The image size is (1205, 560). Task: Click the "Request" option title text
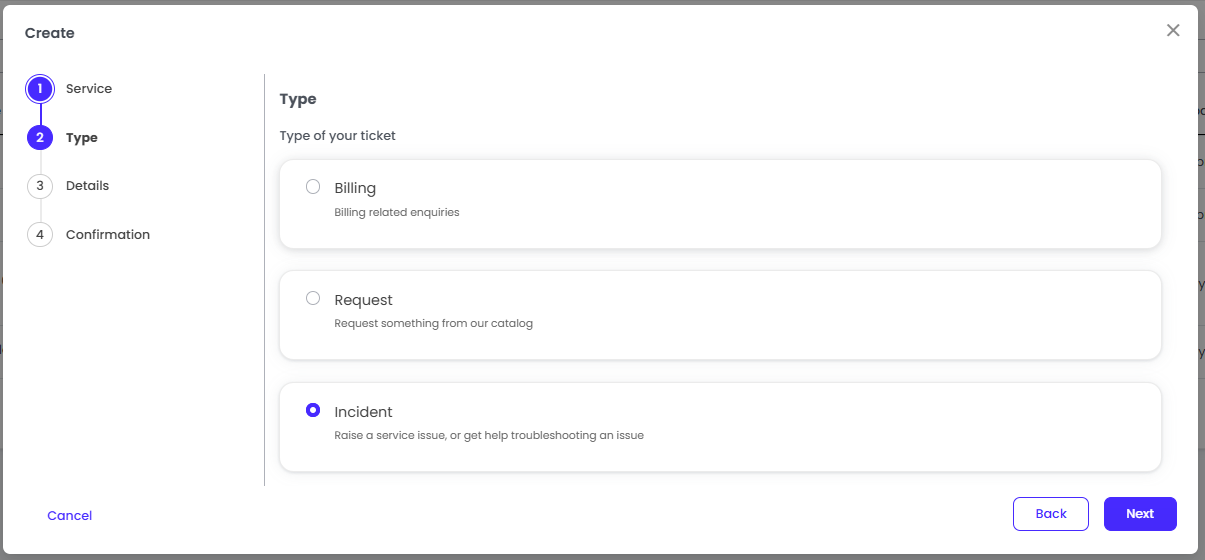coord(363,300)
